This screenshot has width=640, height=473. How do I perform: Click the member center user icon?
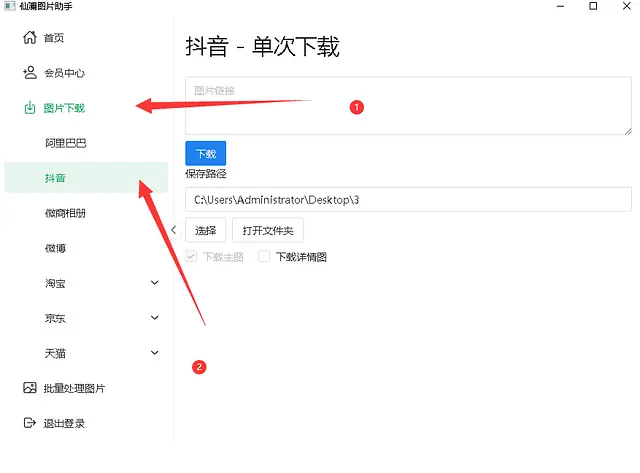pos(30,73)
